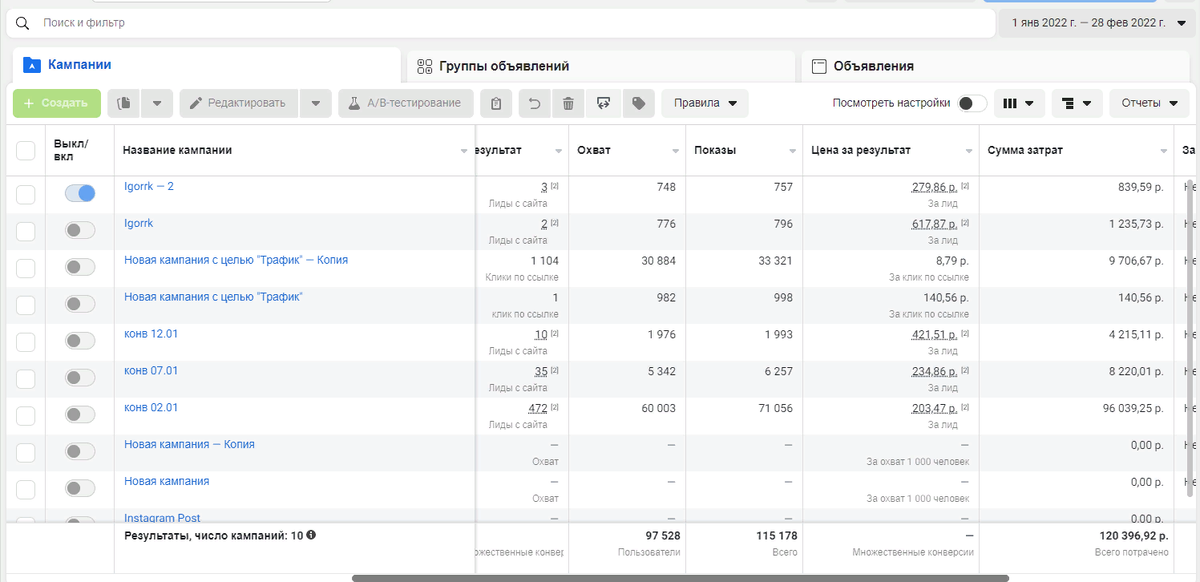Click the ad sets grid icon
1200x582 pixels.
(x=424, y=66)
